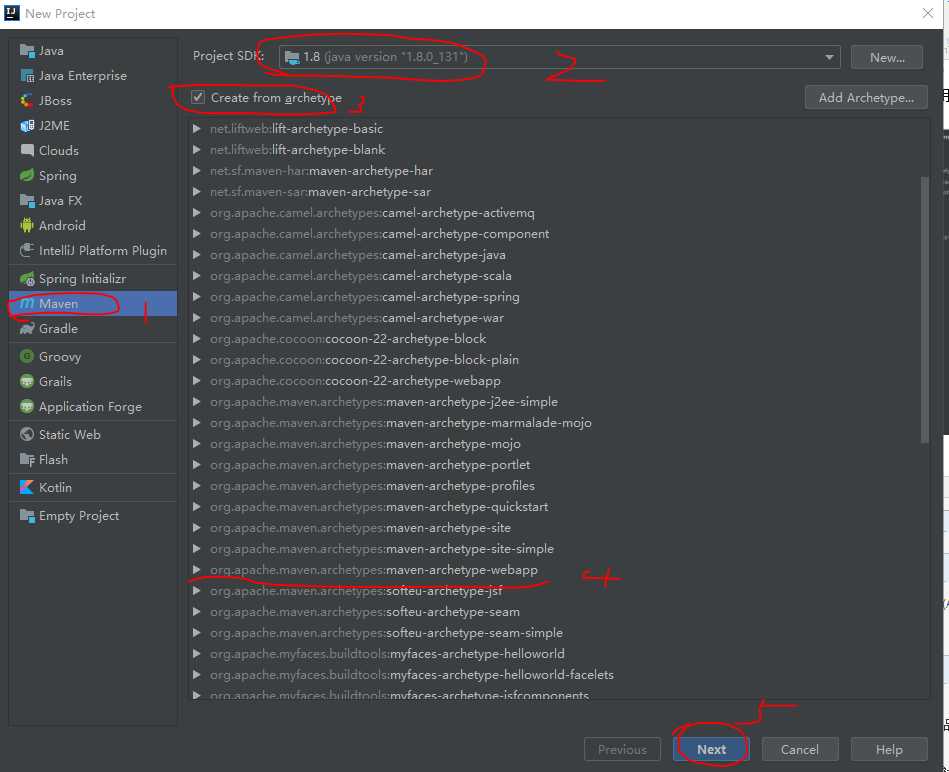This screenshot has height=772, width=949.
Task: Select camel-archetype-scala entry
Action: [361, 276]
